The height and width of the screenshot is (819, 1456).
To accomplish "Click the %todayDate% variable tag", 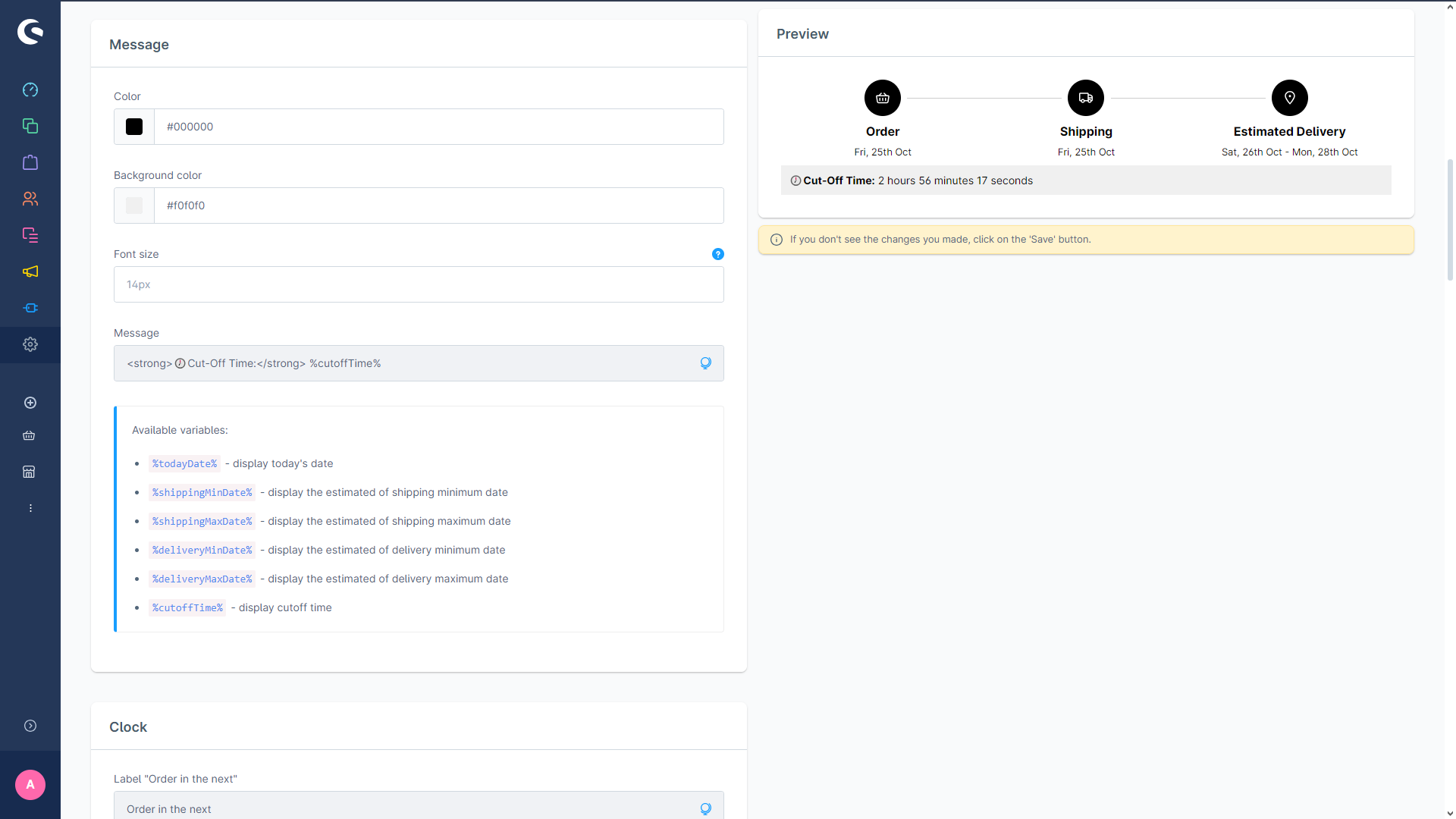I will [x=184, y=463].
